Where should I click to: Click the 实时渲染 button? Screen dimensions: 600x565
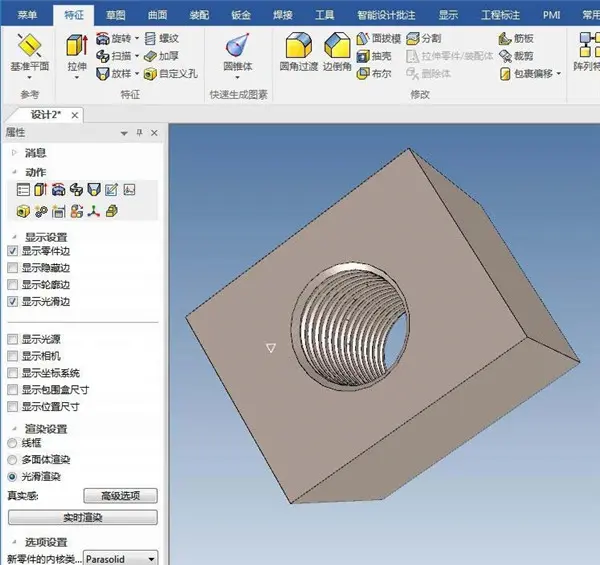(83, 518)
